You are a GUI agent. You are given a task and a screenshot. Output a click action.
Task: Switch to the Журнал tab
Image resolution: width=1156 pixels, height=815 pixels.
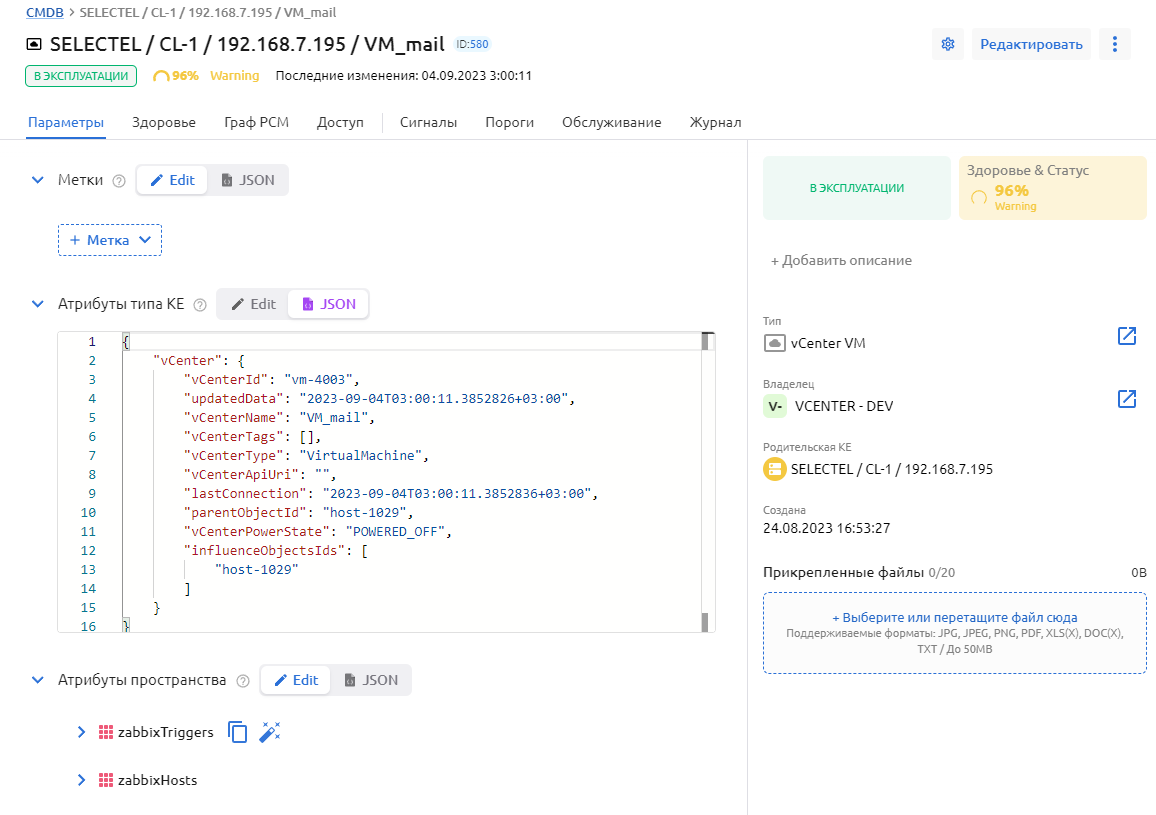715,122
